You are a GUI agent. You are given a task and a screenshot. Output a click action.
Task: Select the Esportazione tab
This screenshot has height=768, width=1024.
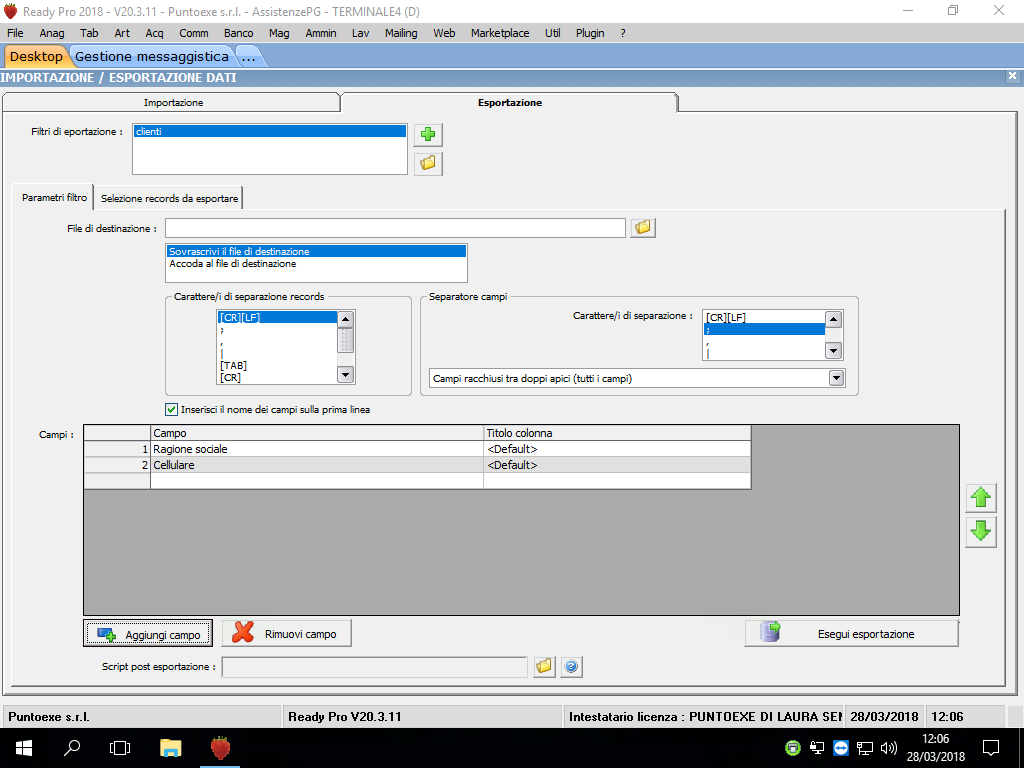509,103
